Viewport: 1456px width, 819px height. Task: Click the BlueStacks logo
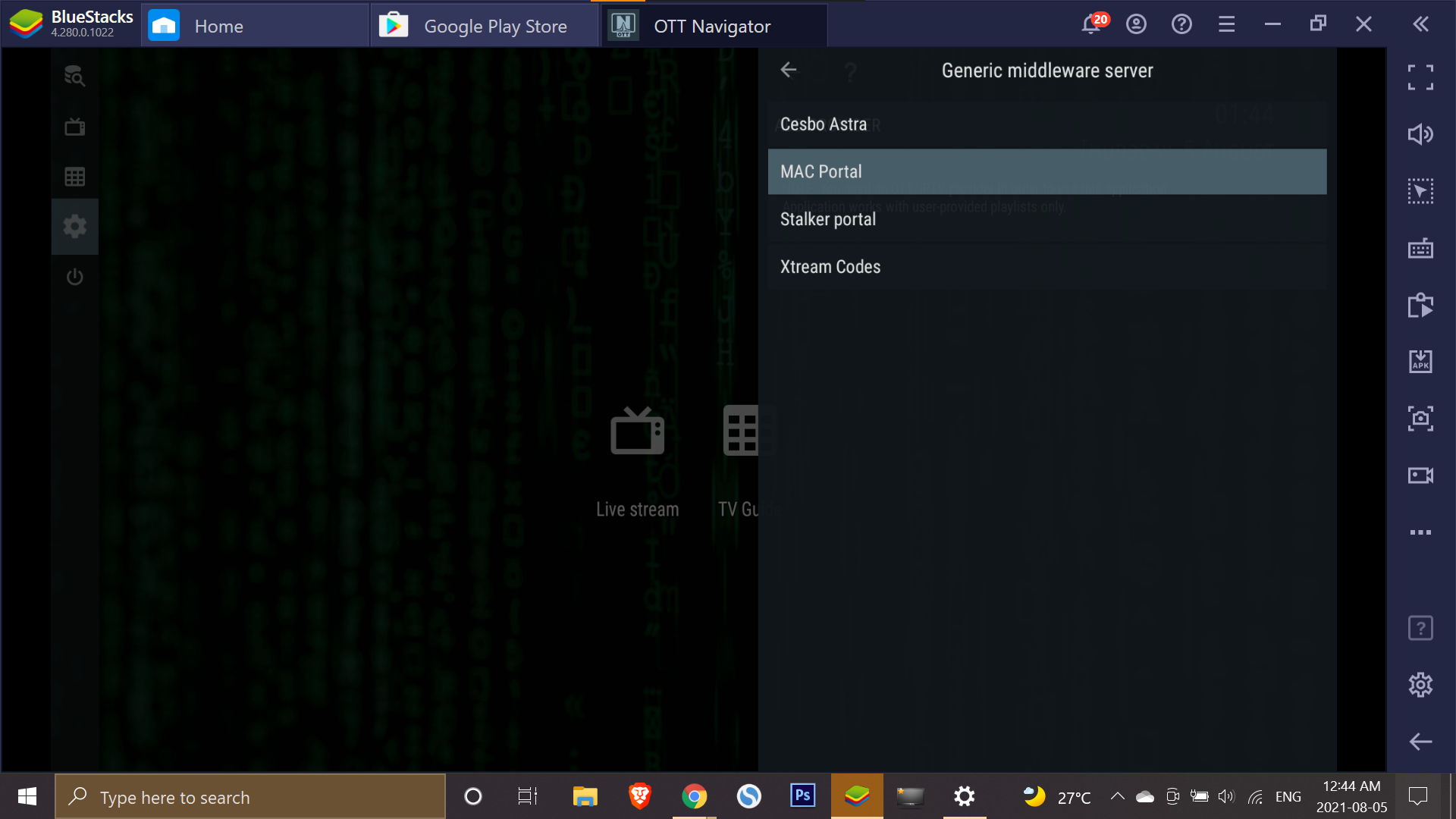[x=26, y=24]
